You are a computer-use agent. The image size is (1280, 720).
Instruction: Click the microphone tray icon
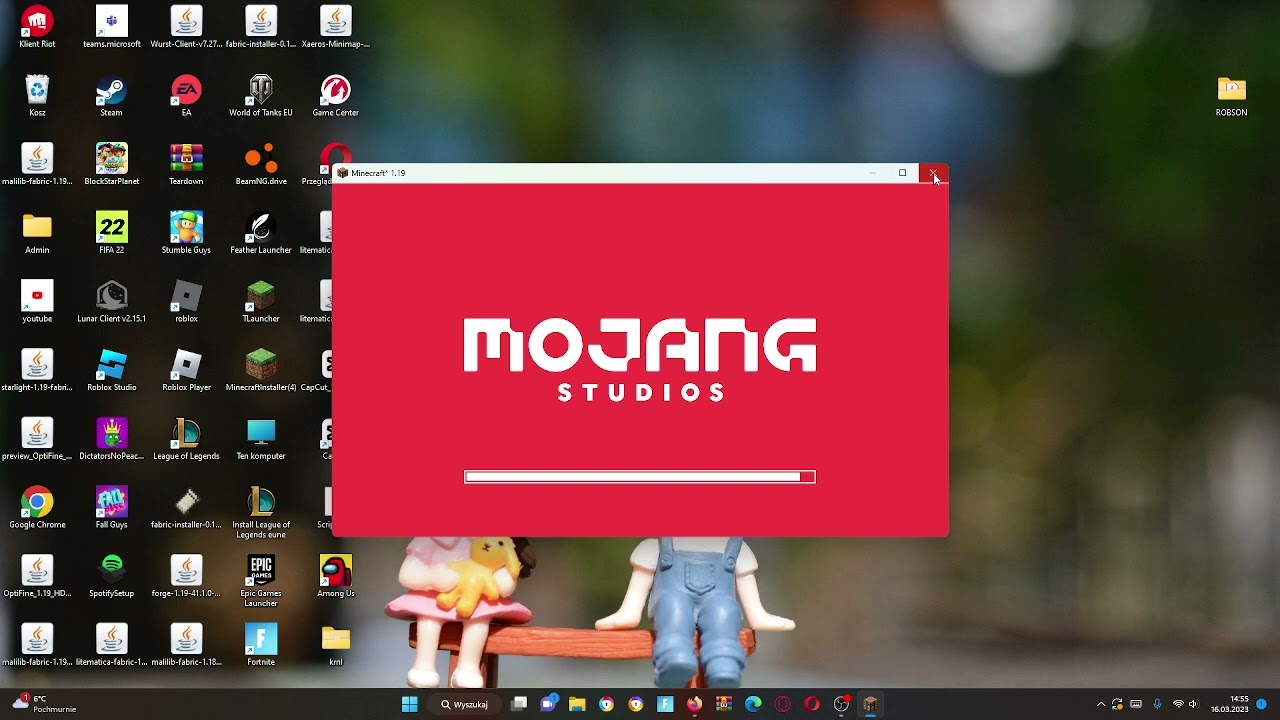click(1157, 704)
